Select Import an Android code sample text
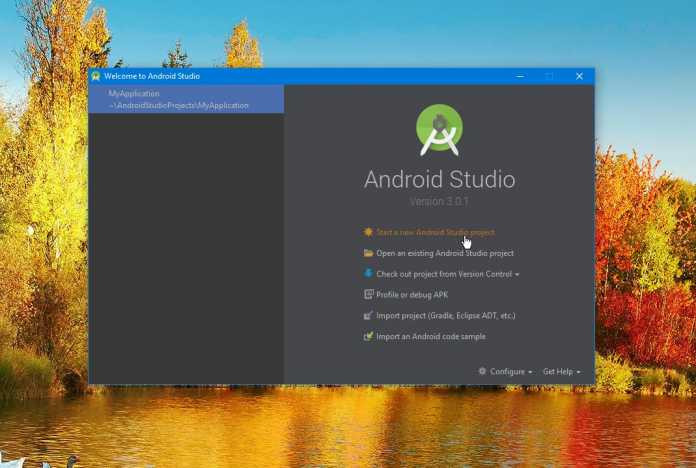Viewport: 696px width, 468px height. pyautogui.click(x=431, y=336)
